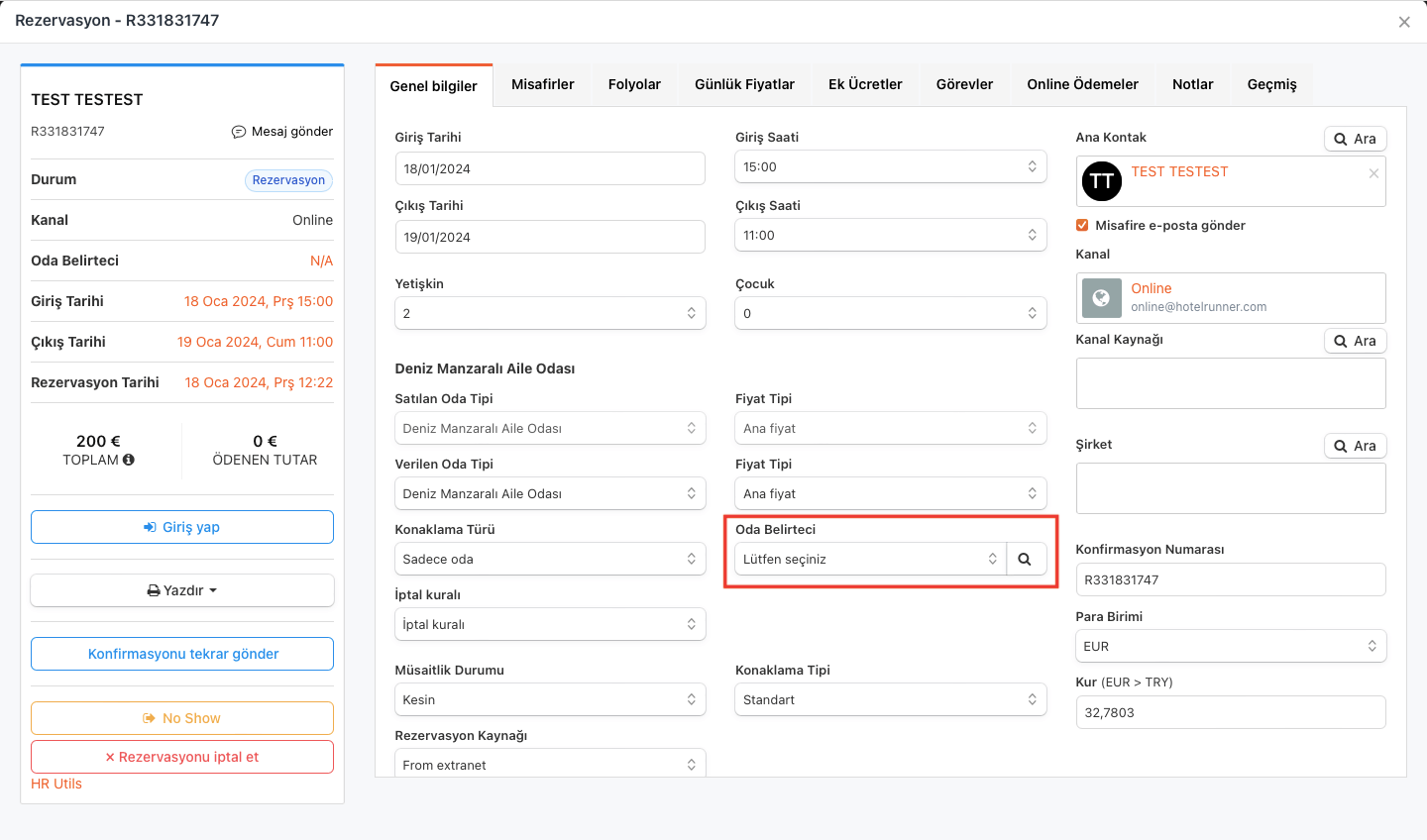The height and width of the screenshot is (840, 1427).
Task: Click Ara search next to Kanal Kaynağı
Action: 1355,341
